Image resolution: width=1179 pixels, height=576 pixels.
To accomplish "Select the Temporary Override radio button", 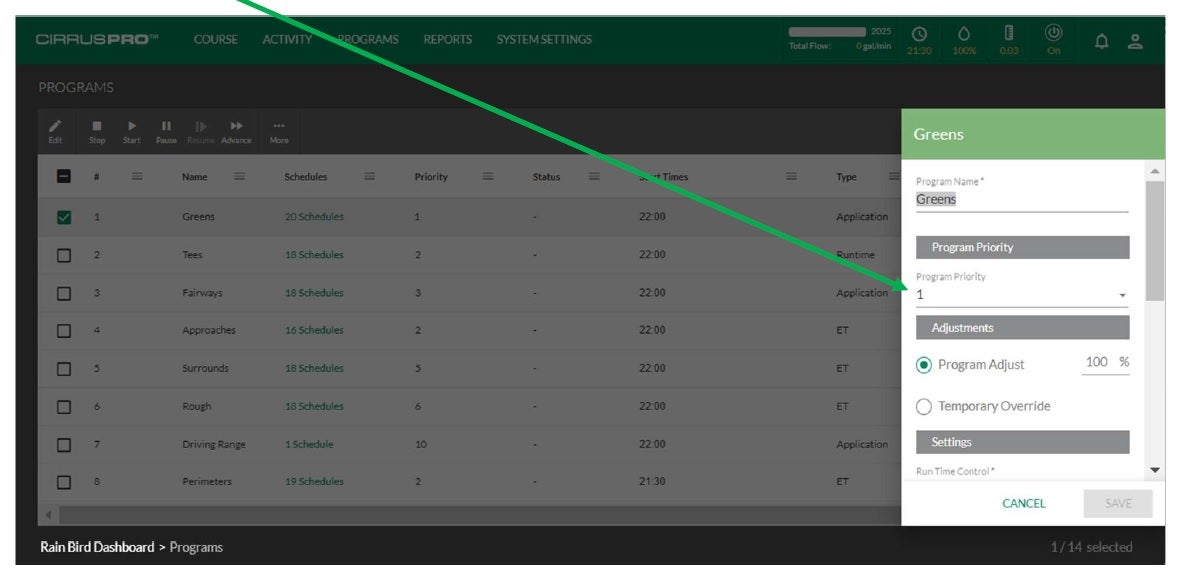I will [924, 407].
